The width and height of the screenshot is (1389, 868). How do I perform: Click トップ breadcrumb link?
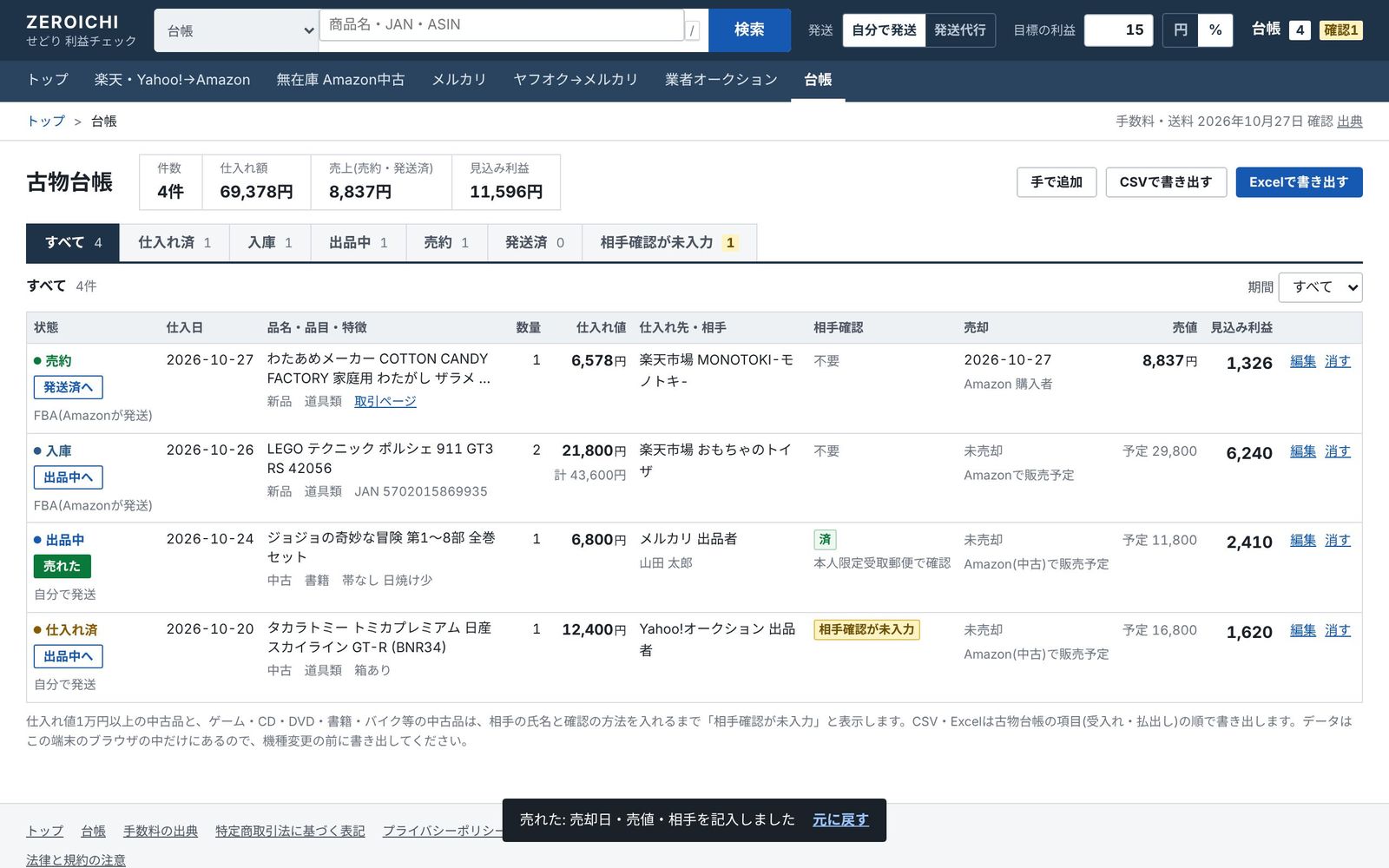click(x=46, y=122)
